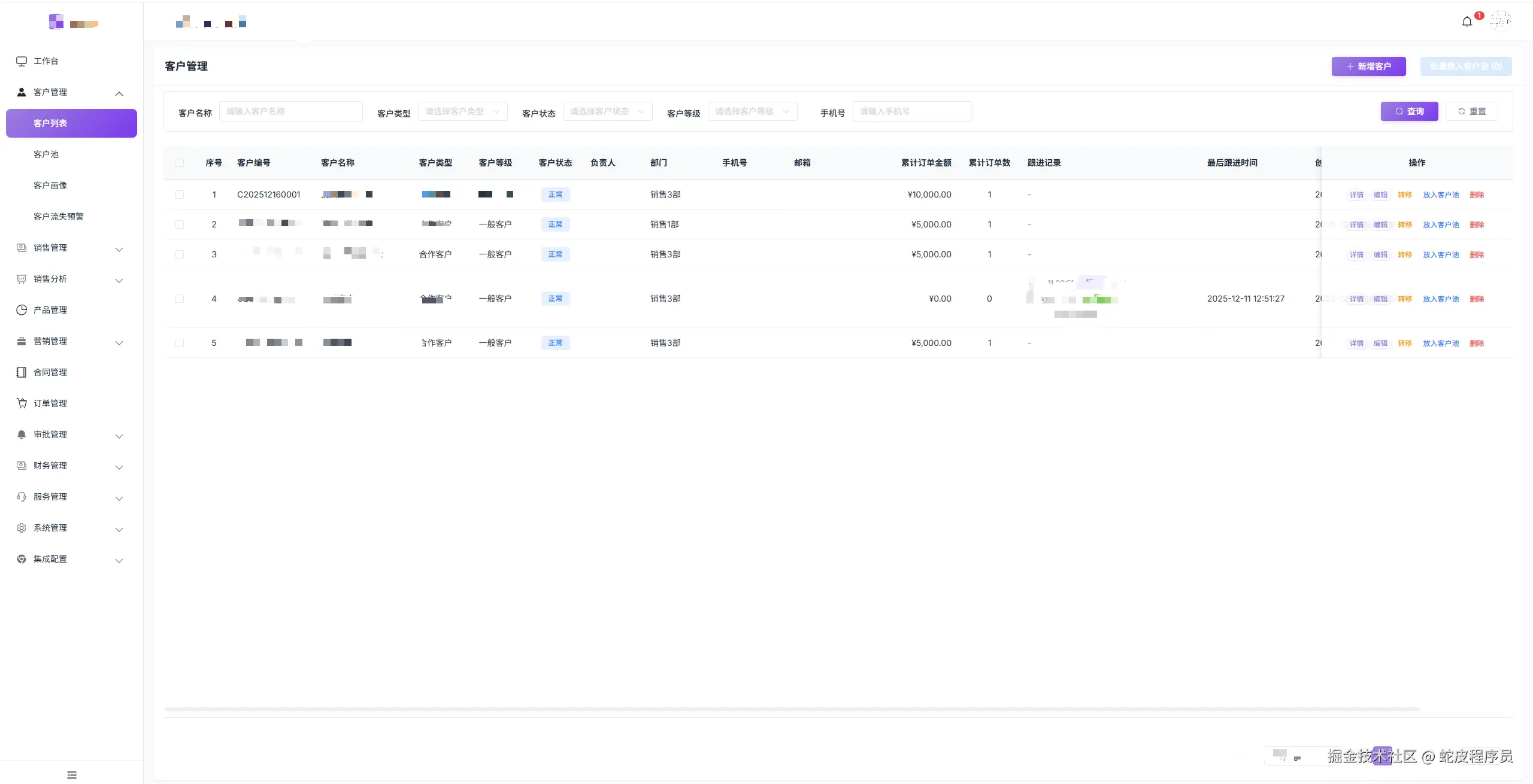The width and height of the screenshot is (1533, 784).
Task: Go to the customer pool menu item
Action: pyautogui.click(x=46, y=154)
